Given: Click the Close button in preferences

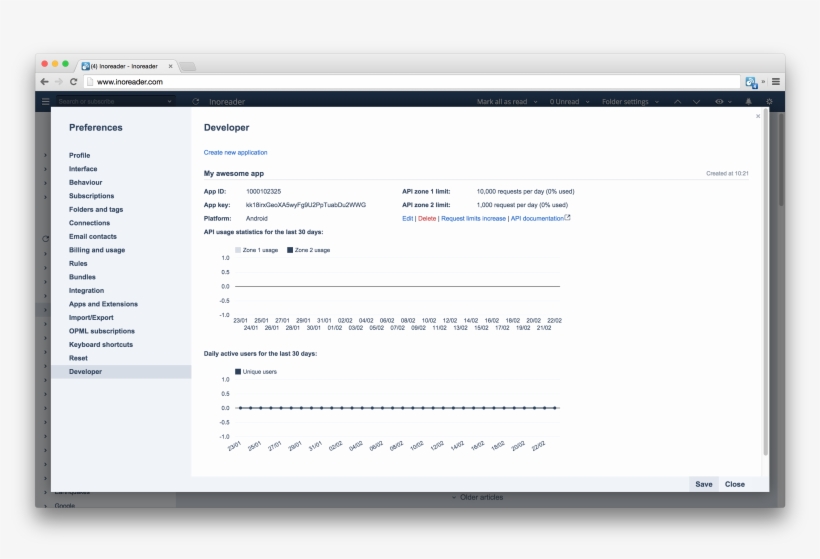Looking at the screenshot, I should coord(734,484).
